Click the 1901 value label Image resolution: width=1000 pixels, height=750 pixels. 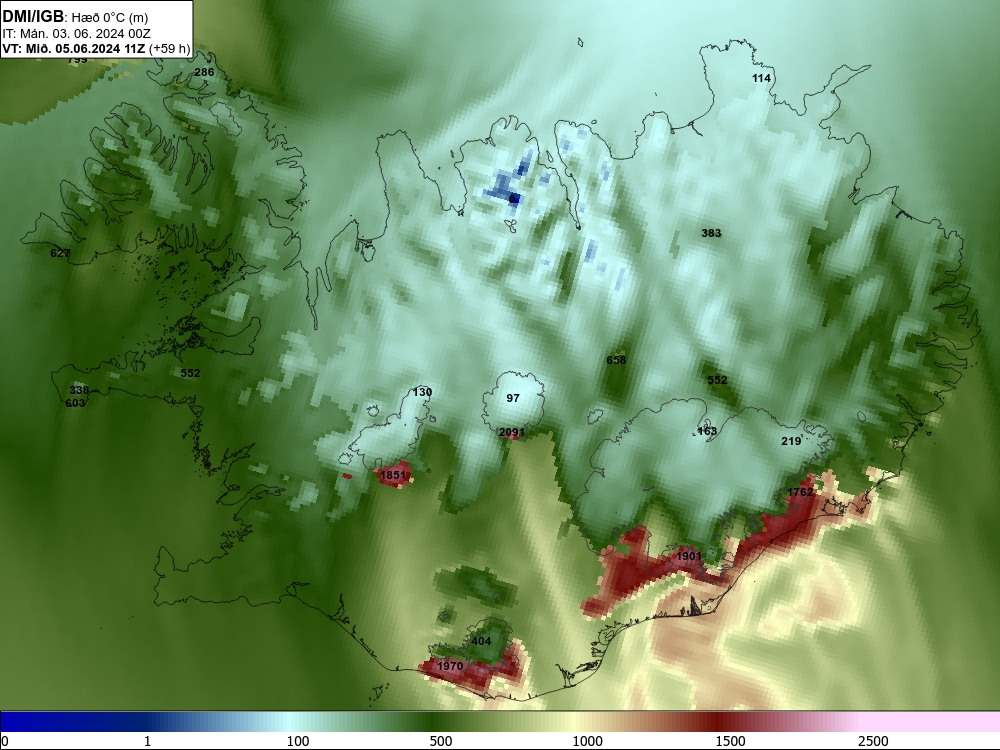[689, 556]
